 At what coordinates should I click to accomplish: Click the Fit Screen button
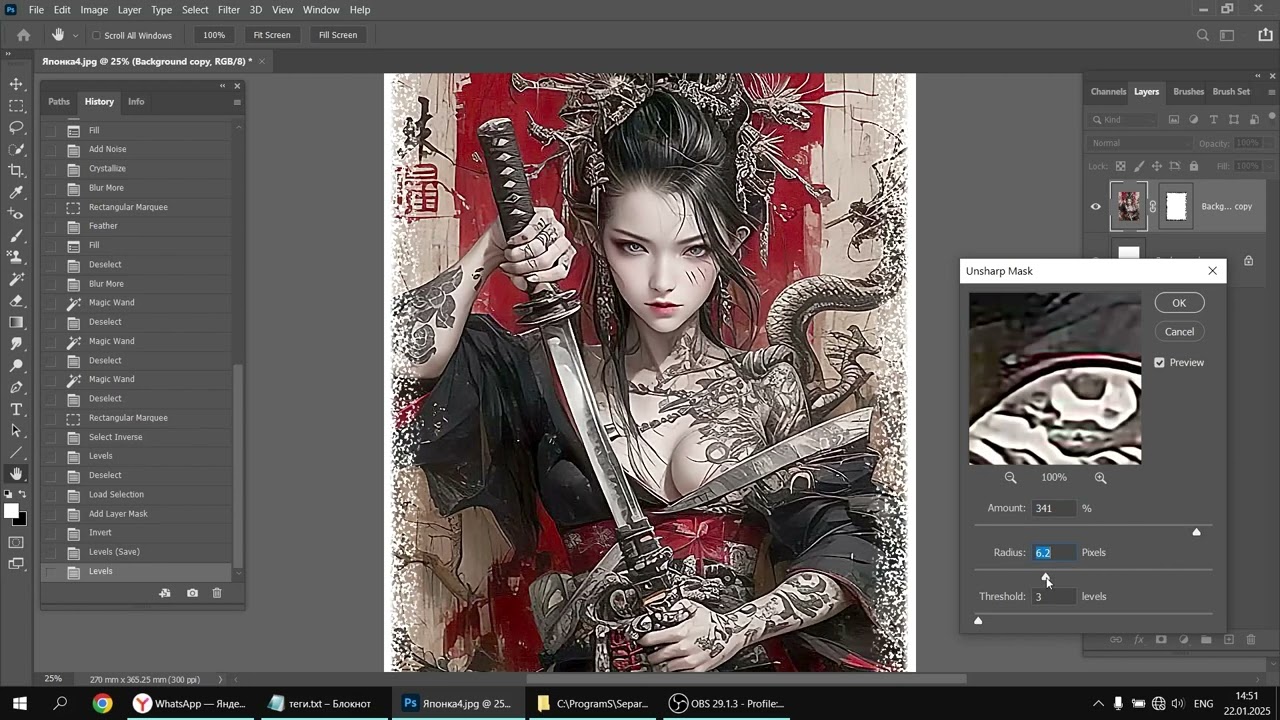tap(272, 35)
